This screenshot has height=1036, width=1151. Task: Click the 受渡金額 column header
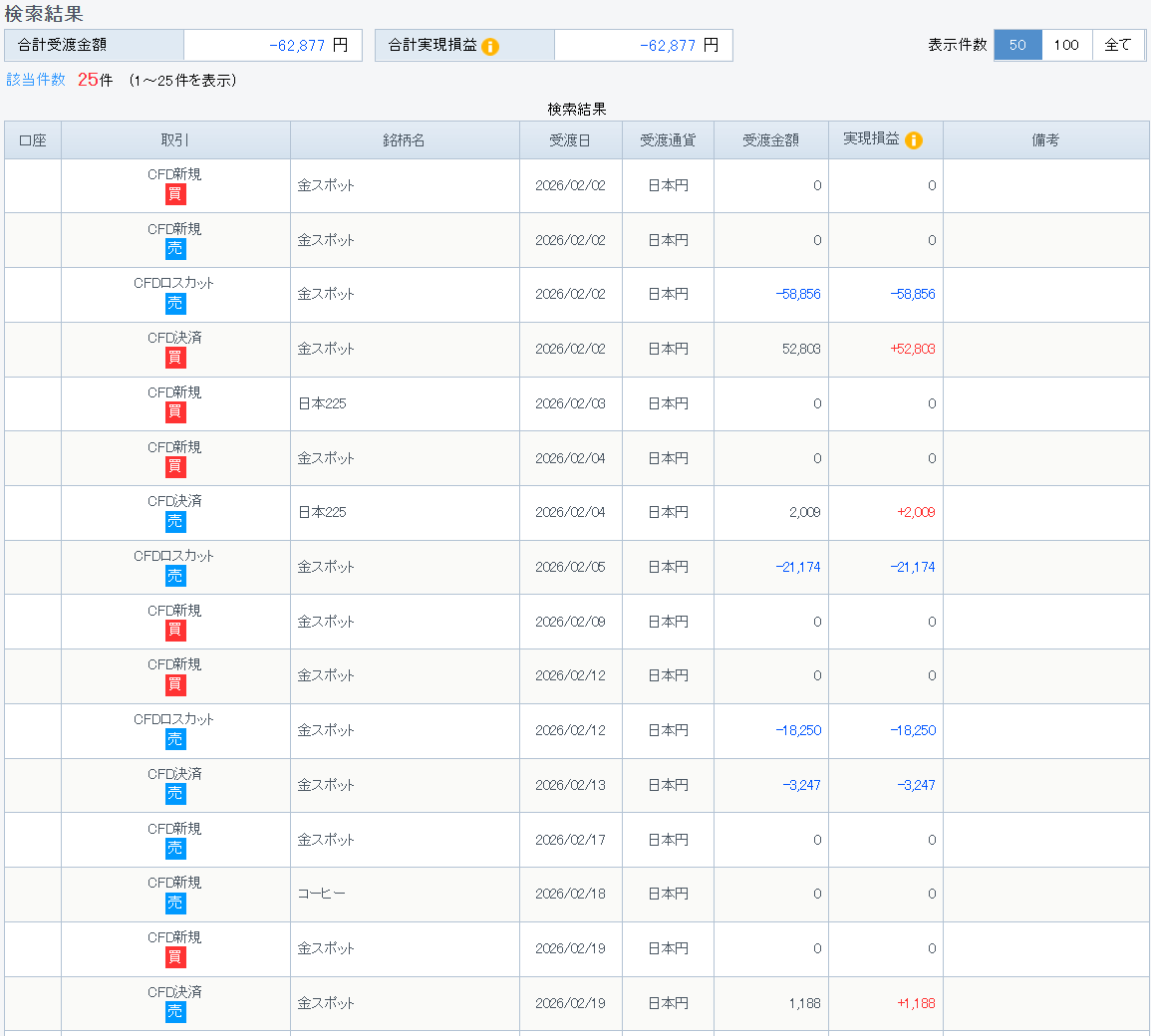(770, 140)
